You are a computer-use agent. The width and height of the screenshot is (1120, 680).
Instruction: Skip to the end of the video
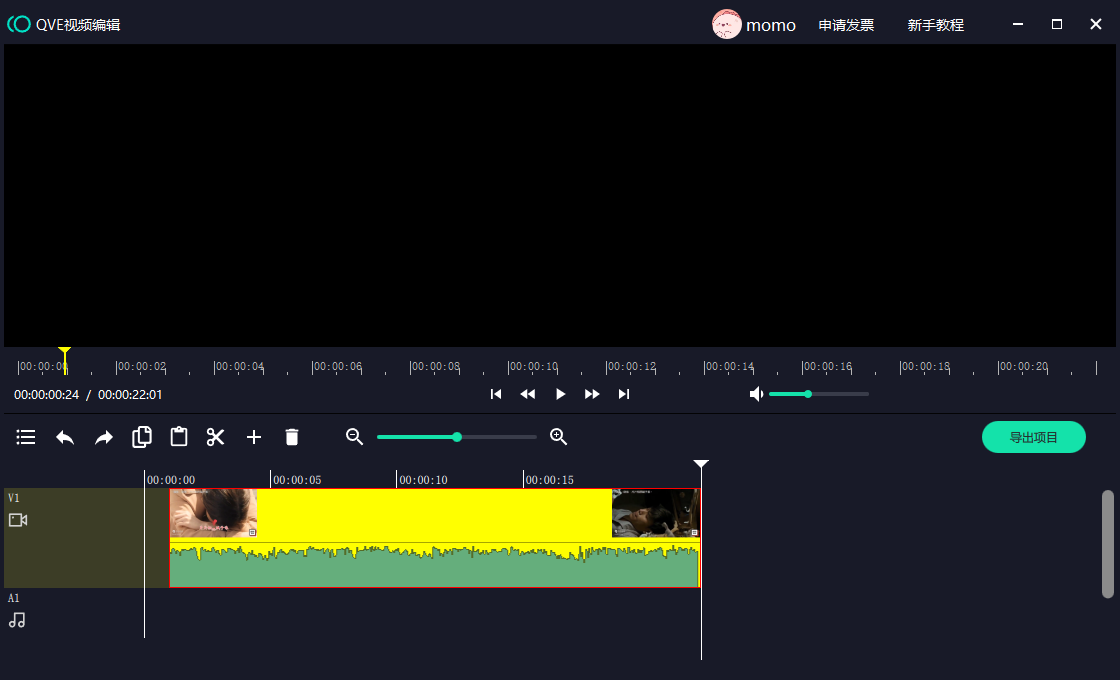tap(624, 394)
